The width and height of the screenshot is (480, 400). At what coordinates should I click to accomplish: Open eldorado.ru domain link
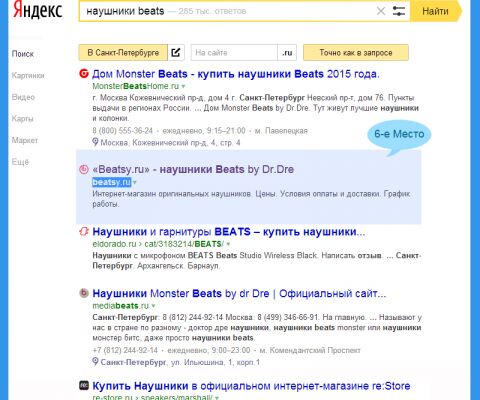coord(114,244)
